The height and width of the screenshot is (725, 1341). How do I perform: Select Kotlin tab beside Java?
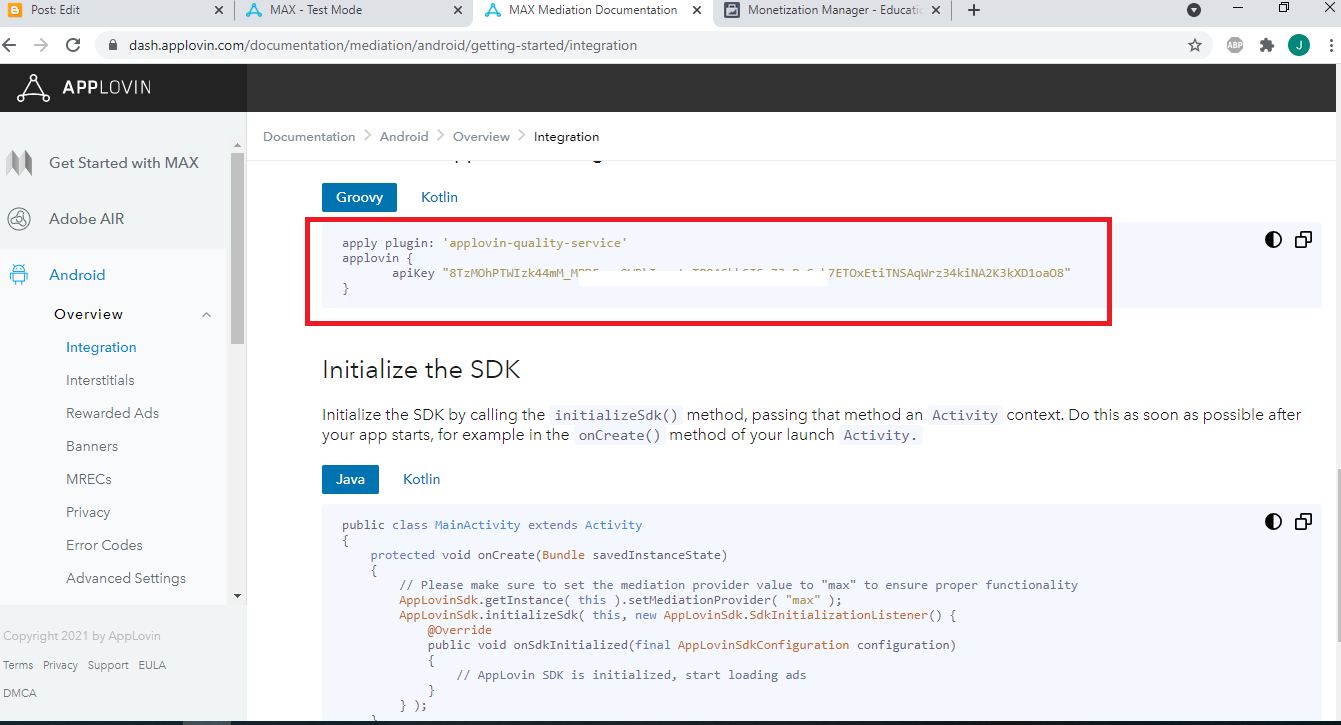[421, 479]
